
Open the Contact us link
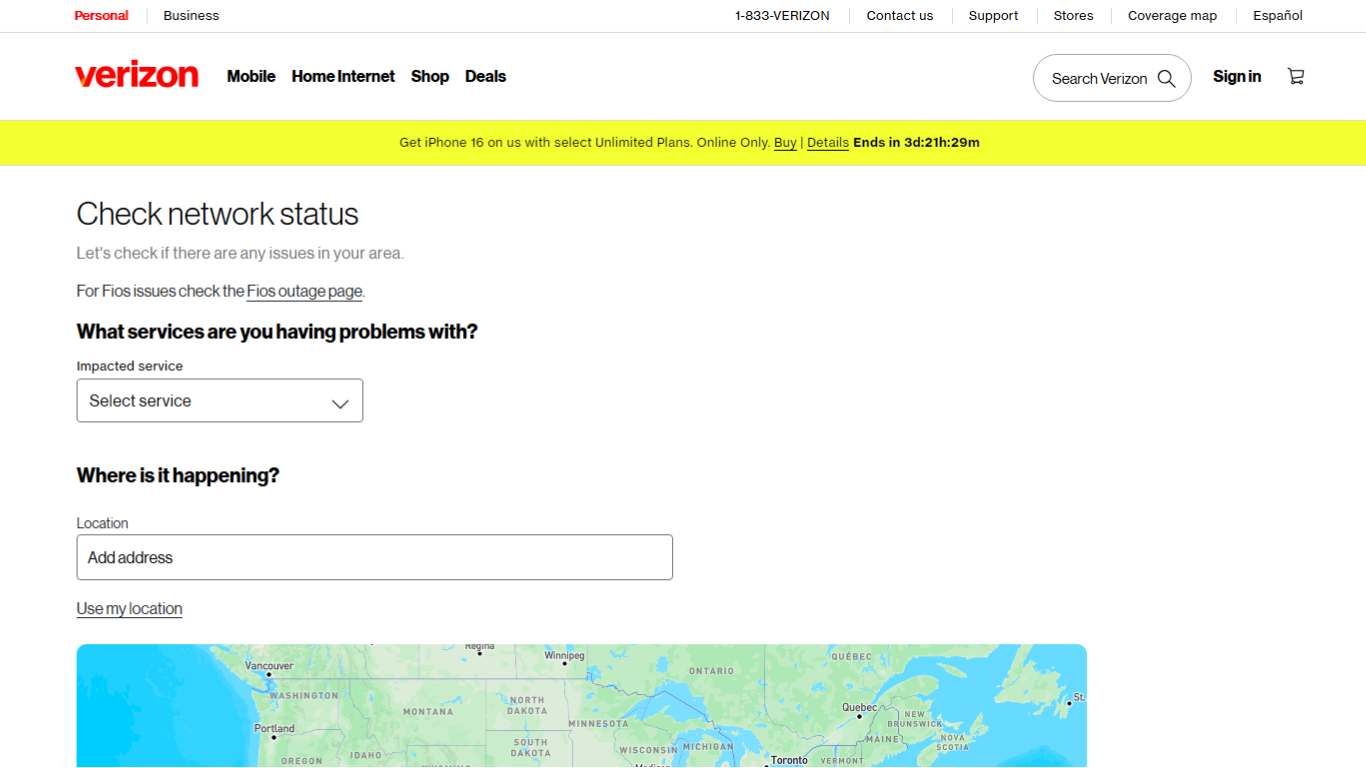900,15
